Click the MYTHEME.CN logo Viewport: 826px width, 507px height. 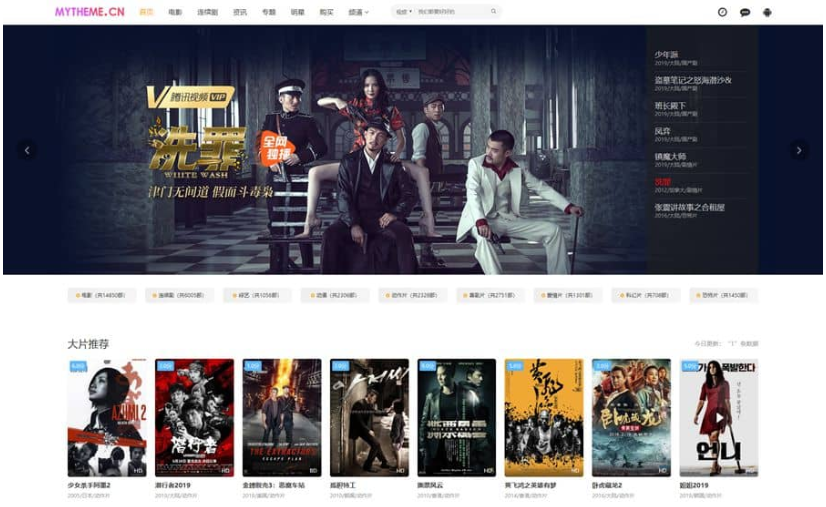click(x=90, y=12)
